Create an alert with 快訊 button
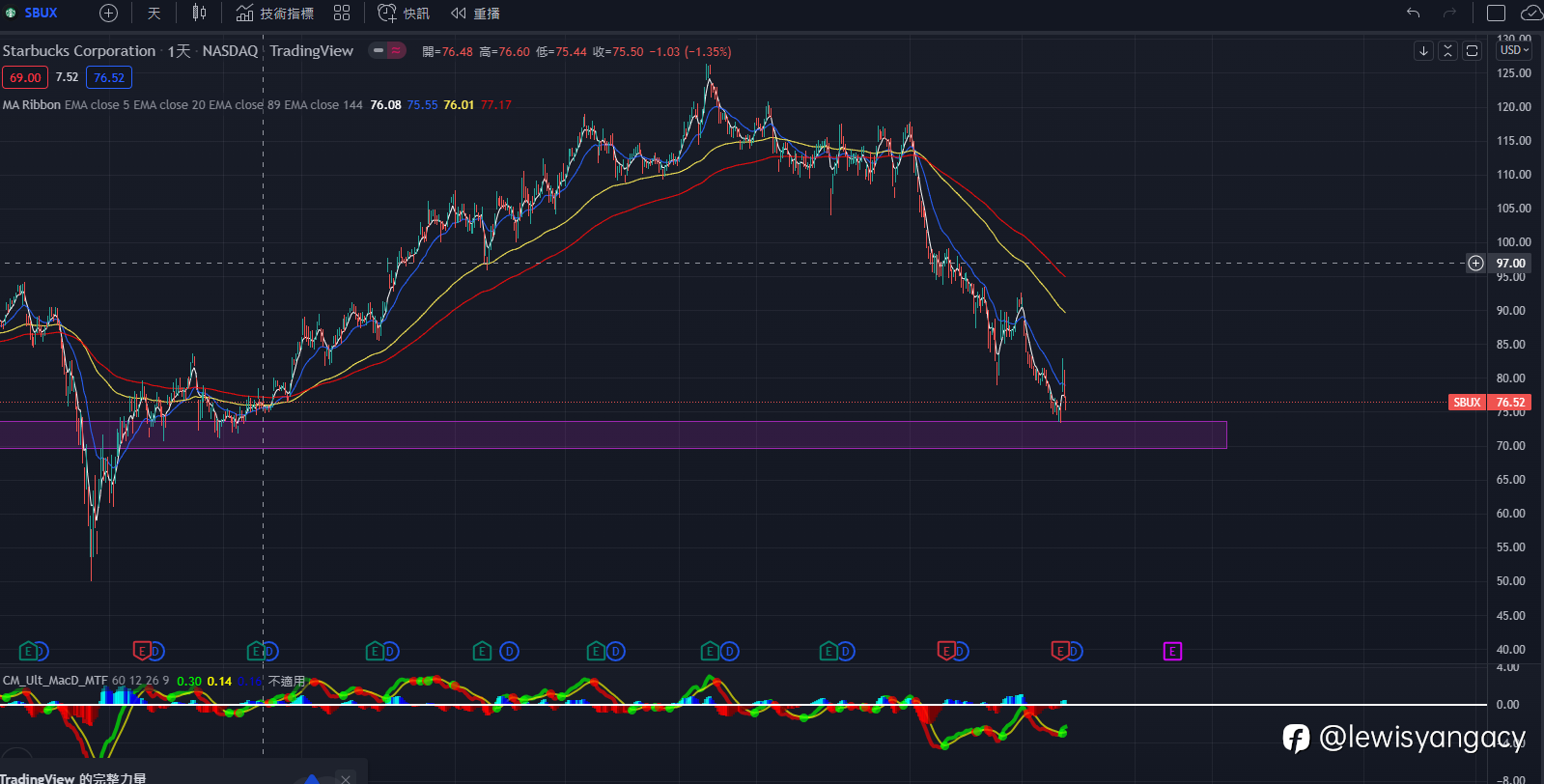 pyautogui.click(x=404, y=14)
